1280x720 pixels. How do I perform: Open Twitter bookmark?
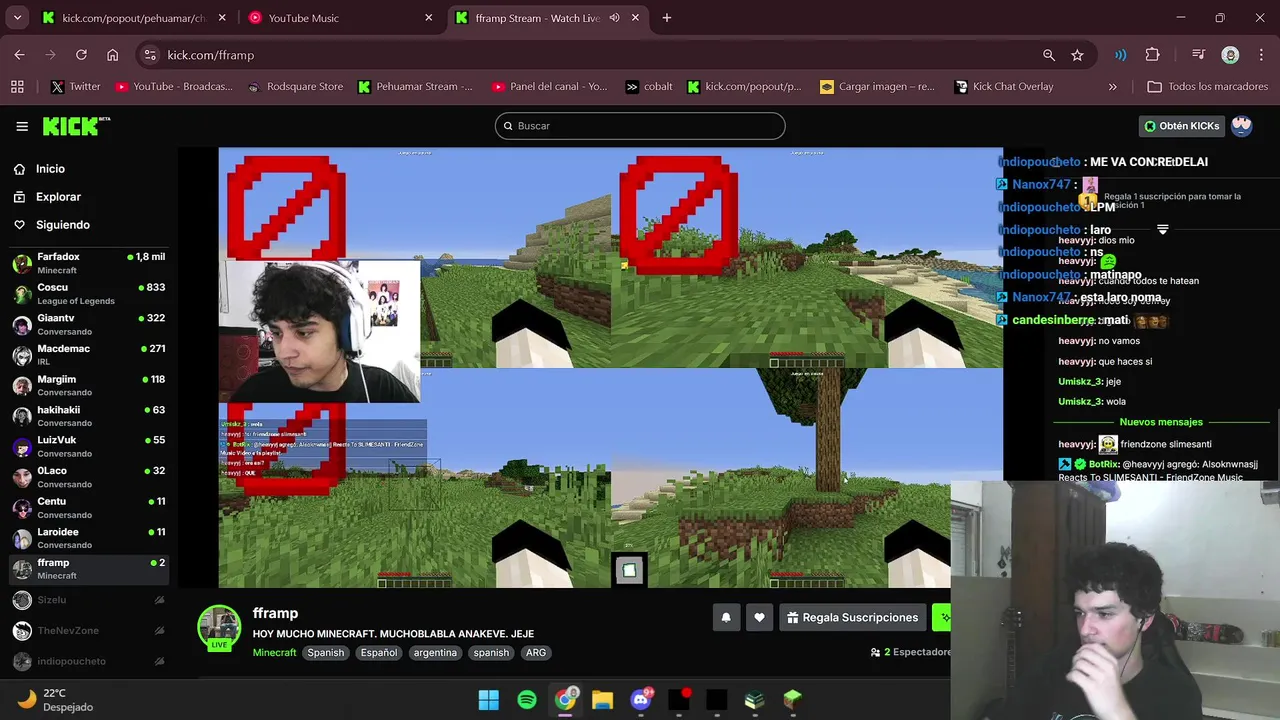[x=76, y=87]
